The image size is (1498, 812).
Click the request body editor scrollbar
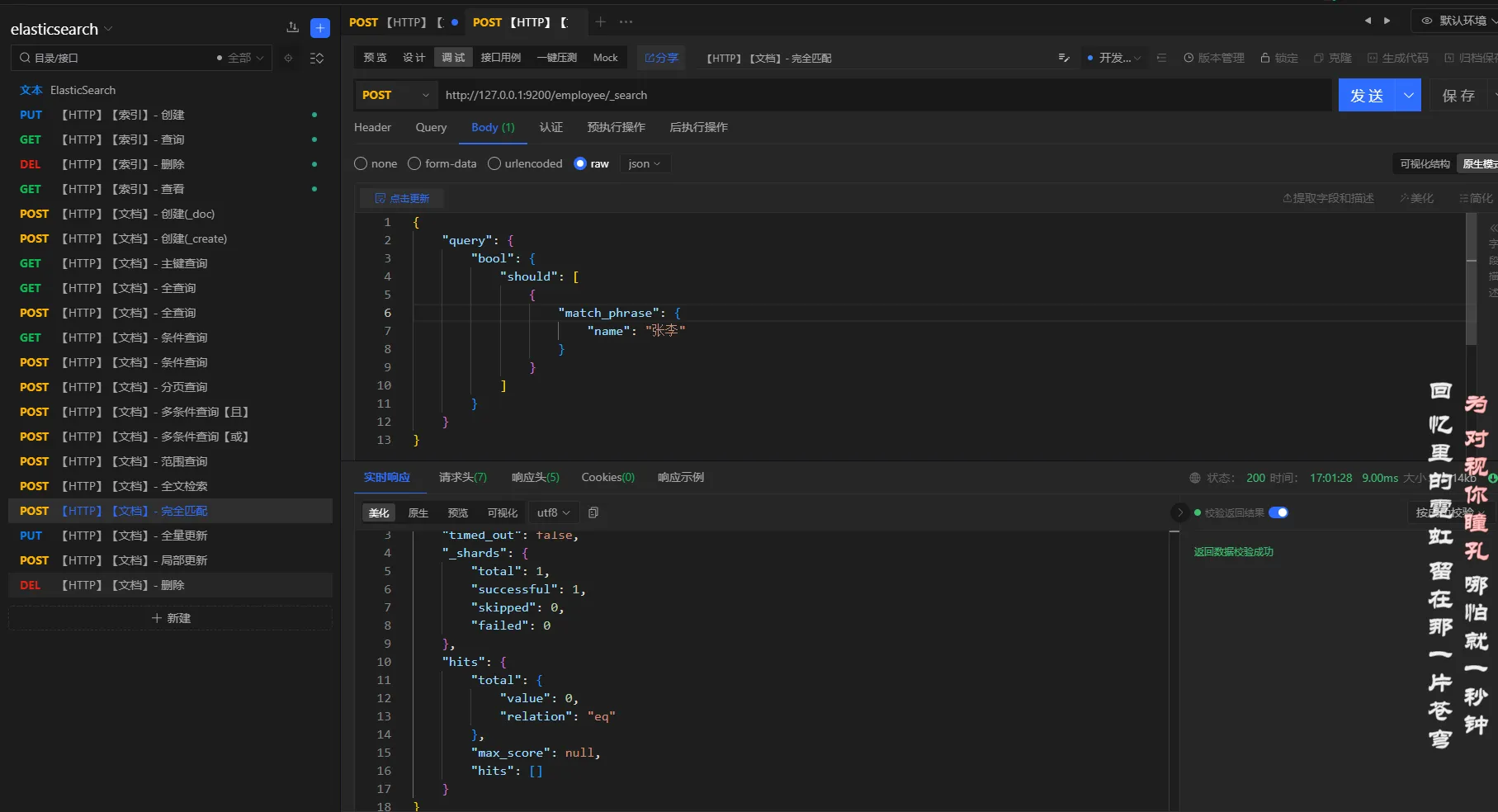click(1471, 281)
